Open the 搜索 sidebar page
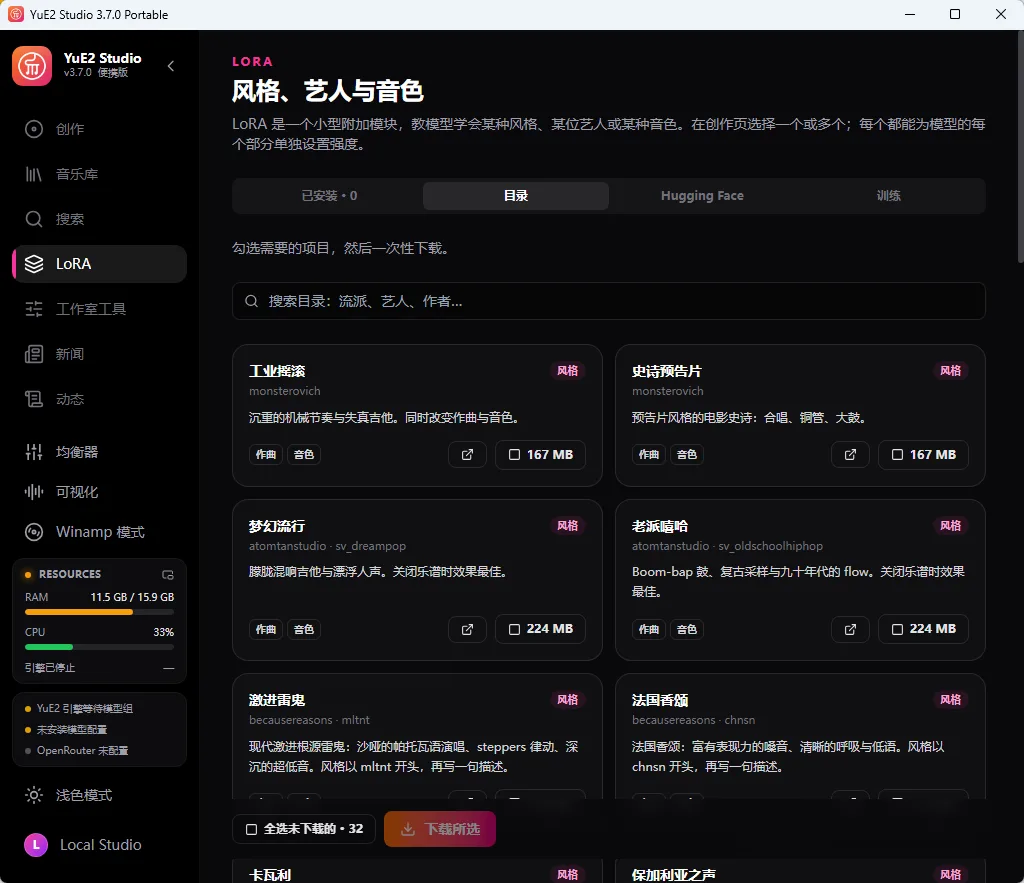This screenshot has height=883, width=1024. click(x=99, y=219)
